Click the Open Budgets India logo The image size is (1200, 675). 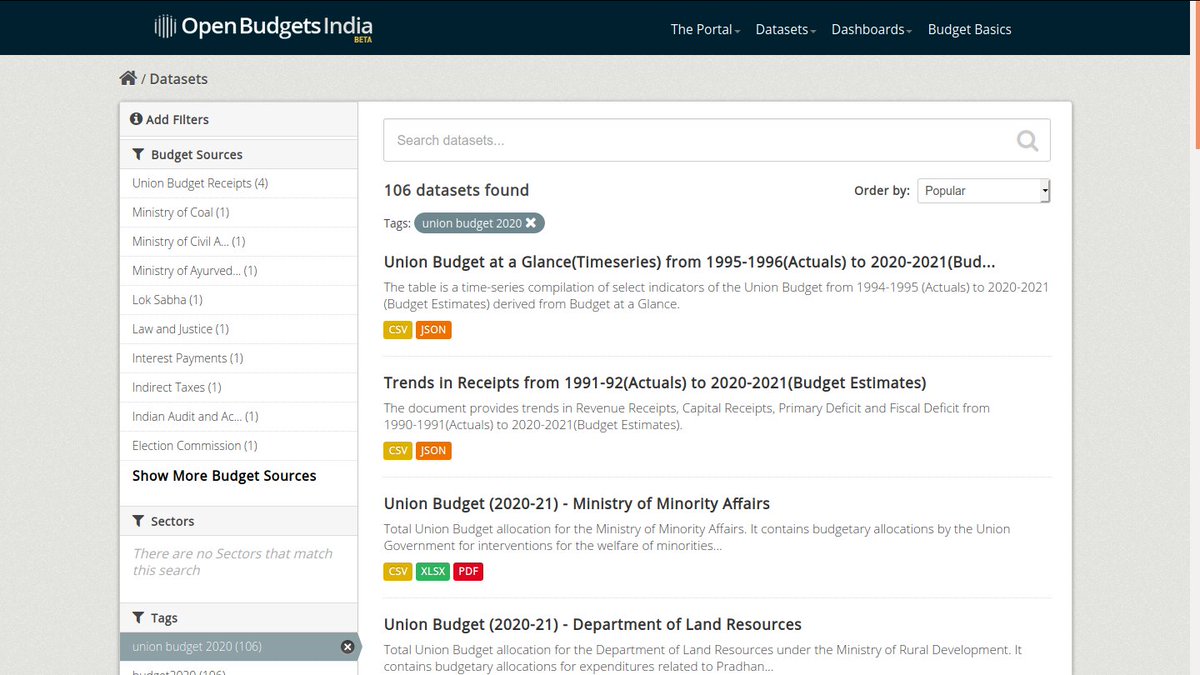[264, 27]
